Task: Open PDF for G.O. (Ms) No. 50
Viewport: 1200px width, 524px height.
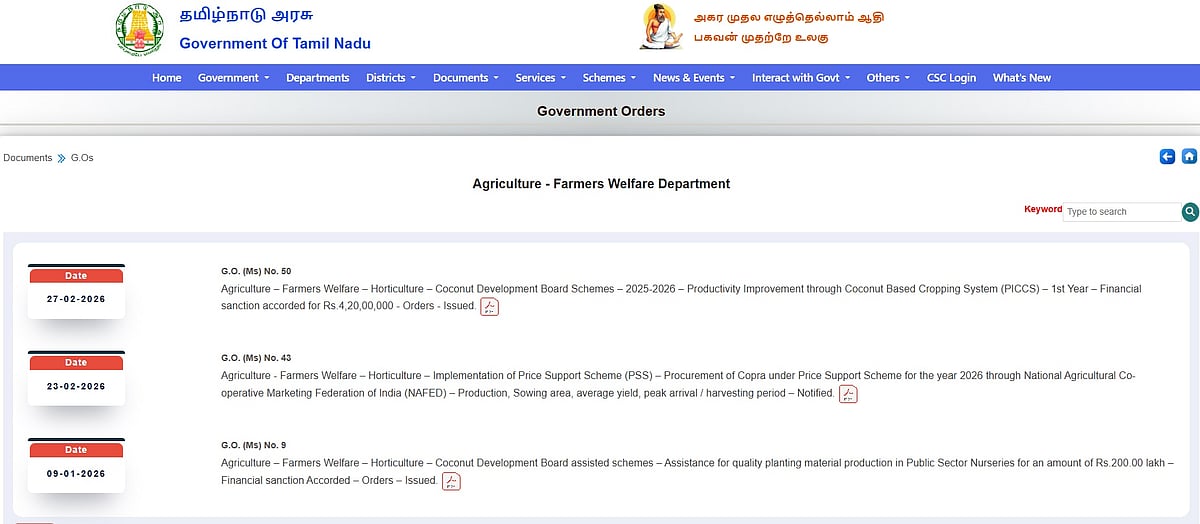Action: click(x=489, y=306)
